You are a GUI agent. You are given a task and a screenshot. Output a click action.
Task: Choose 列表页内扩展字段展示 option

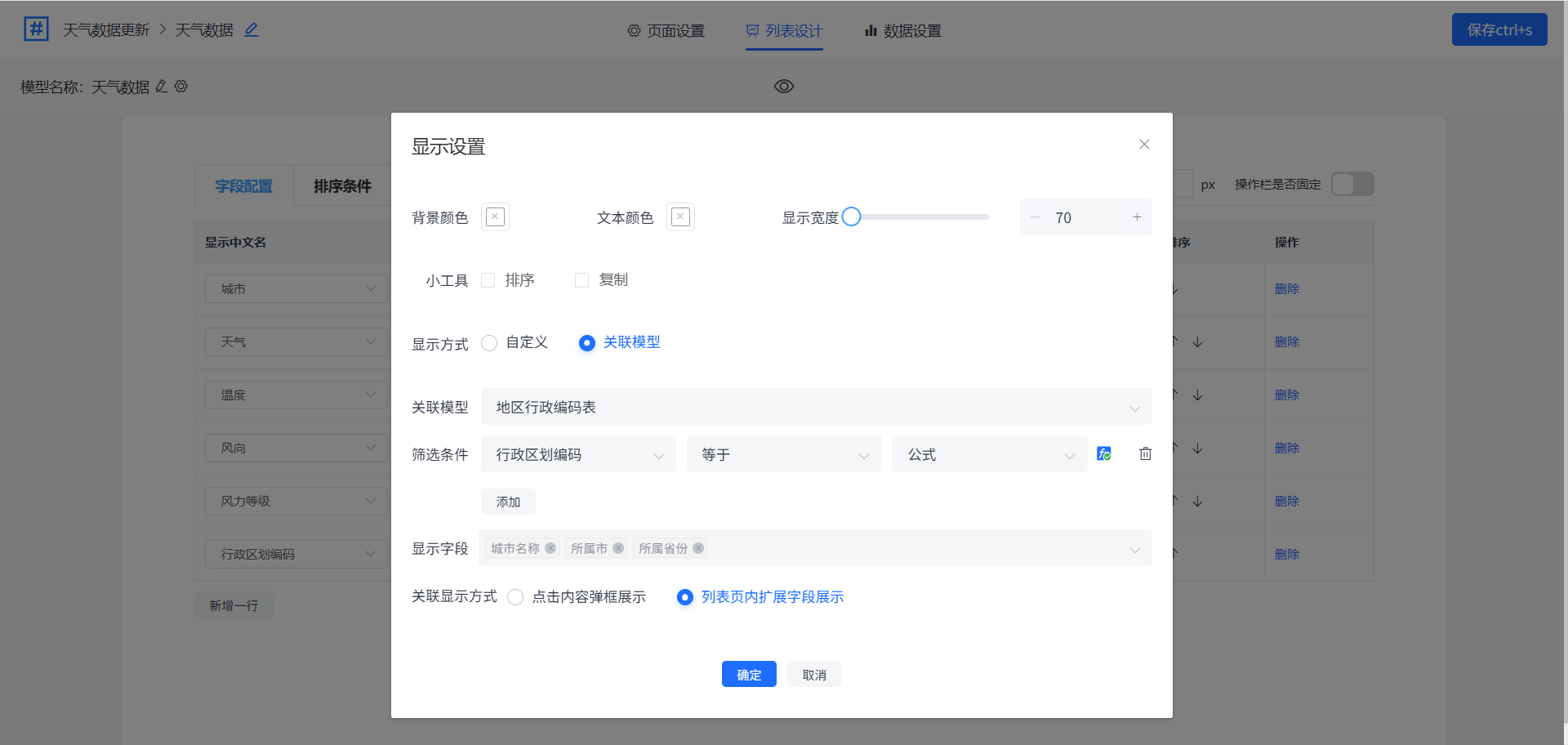(x=685, y=597)
